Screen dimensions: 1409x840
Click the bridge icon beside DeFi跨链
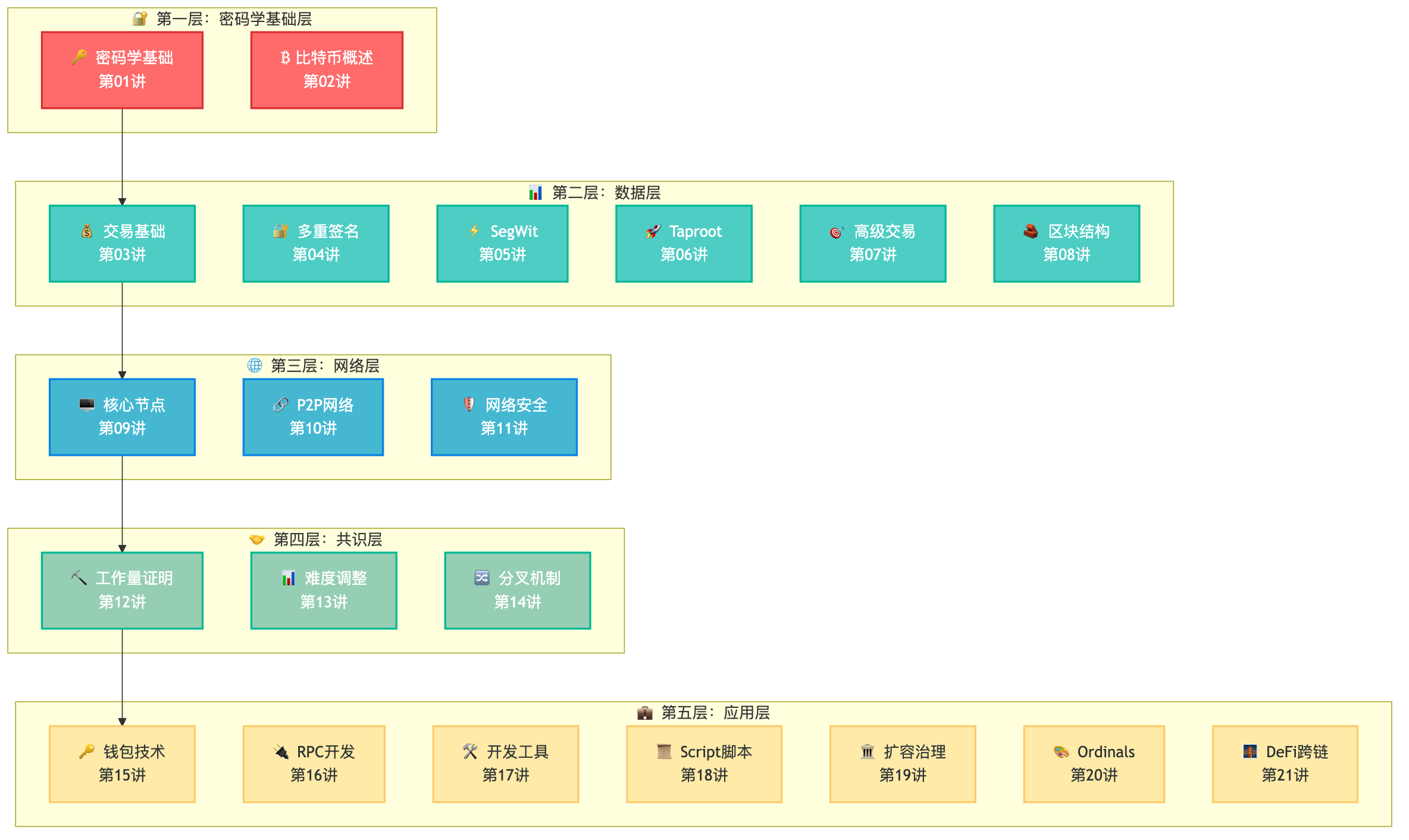coord(1250,751)
